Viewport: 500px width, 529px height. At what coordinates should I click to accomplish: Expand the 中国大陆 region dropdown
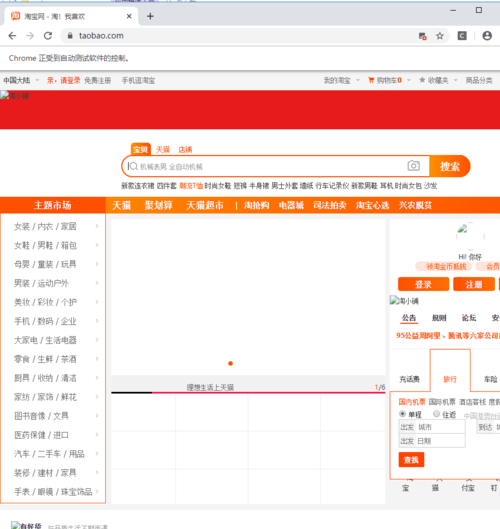tap(21, 80)
